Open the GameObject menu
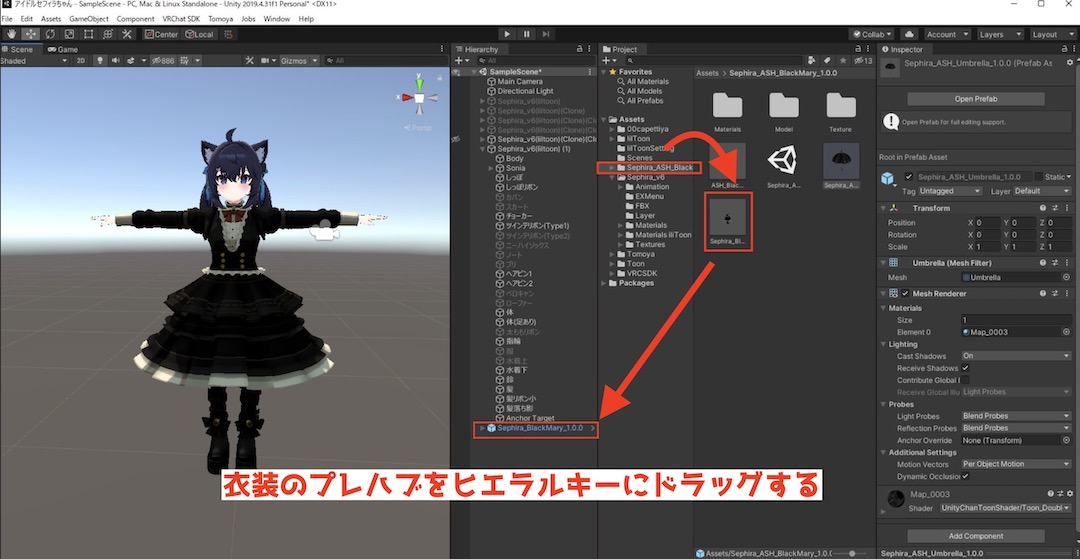The width and height of the screenshot is (1080, 559). click(90, 19)
